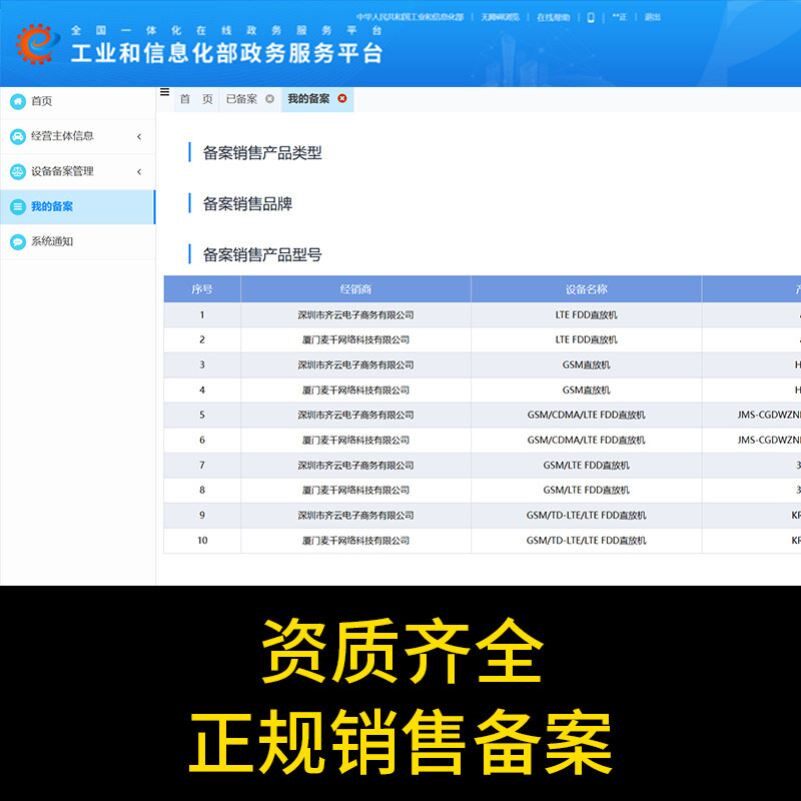Close the 已备案 tab with its gray x
This screenshot has width=801, height=801.
[x=270, y=99]
